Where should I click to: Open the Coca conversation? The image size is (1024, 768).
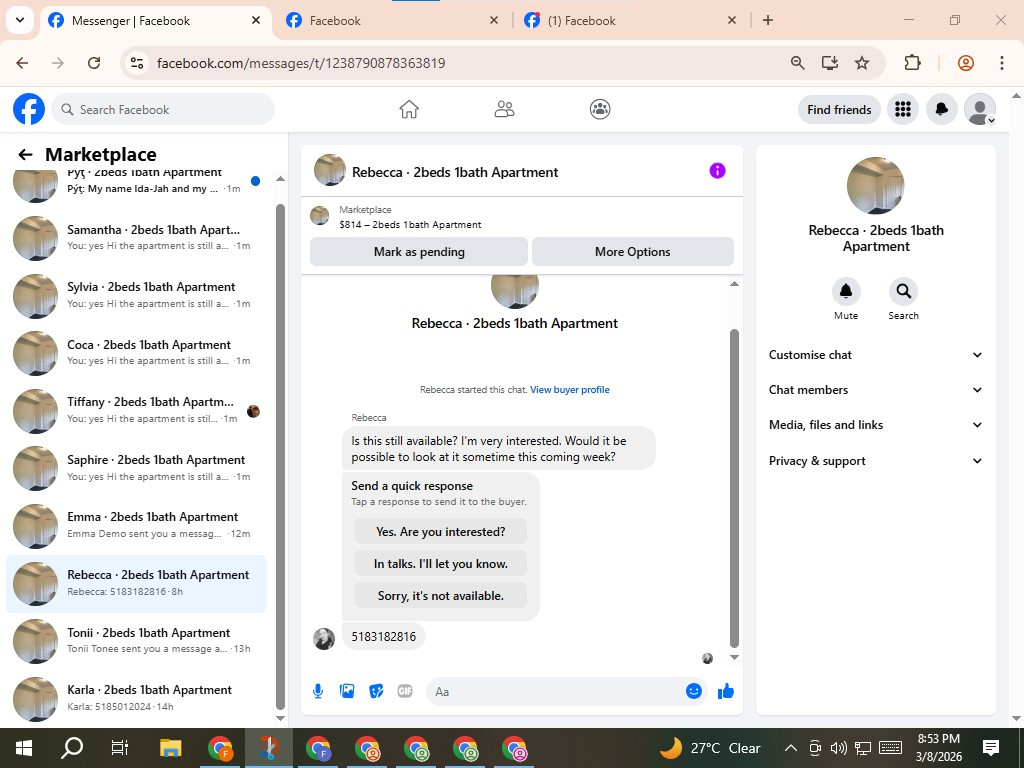click(136, 353)
